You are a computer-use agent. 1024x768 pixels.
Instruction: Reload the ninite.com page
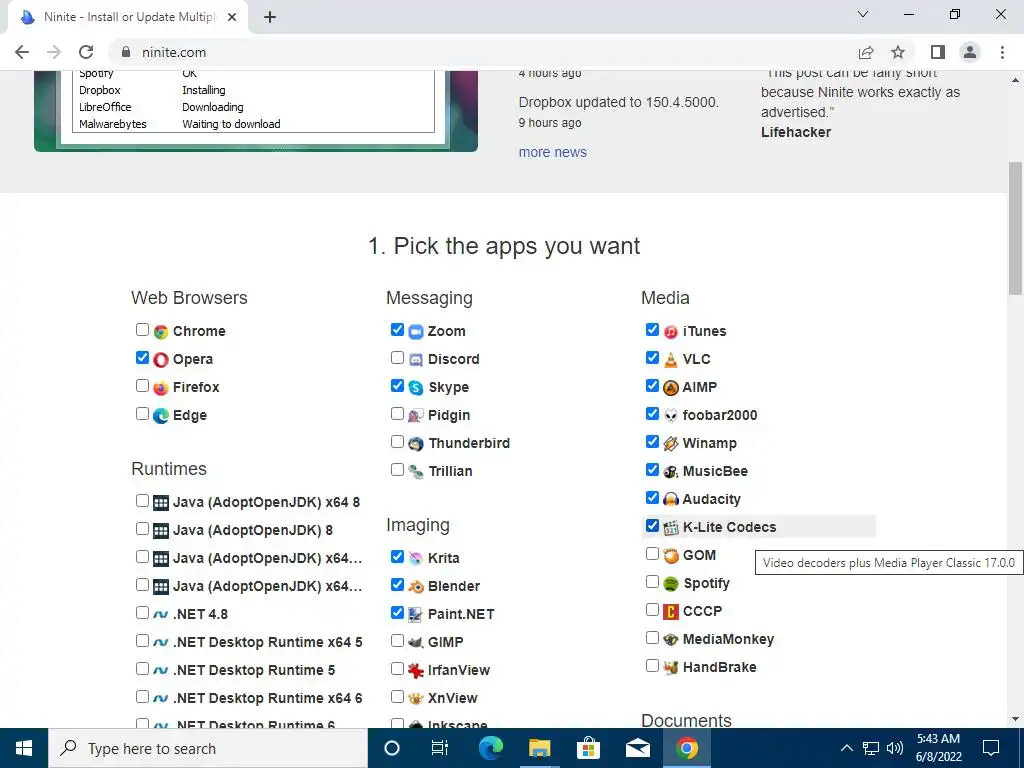point(86,52)
